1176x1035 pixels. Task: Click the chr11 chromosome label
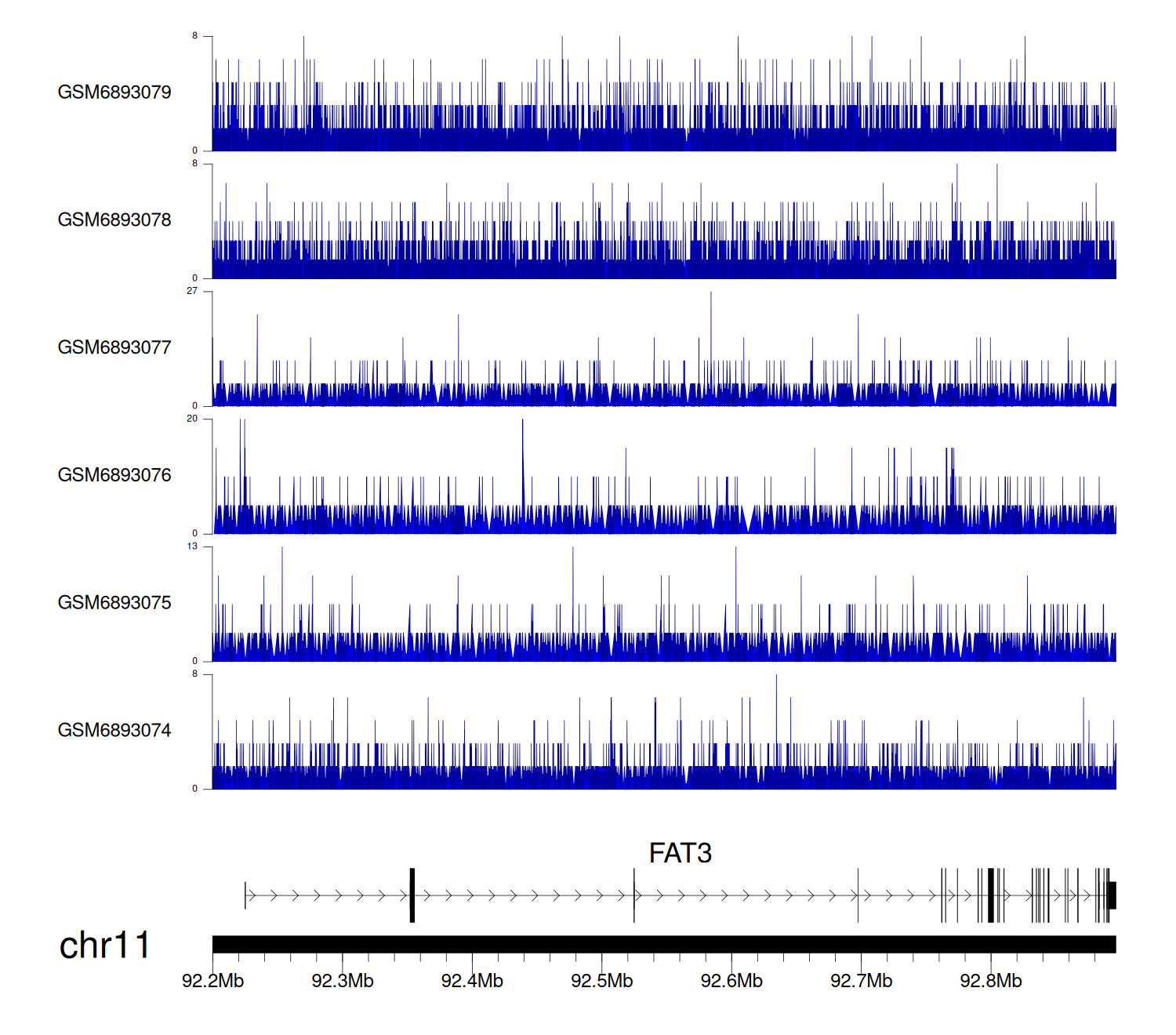(104, 946)
